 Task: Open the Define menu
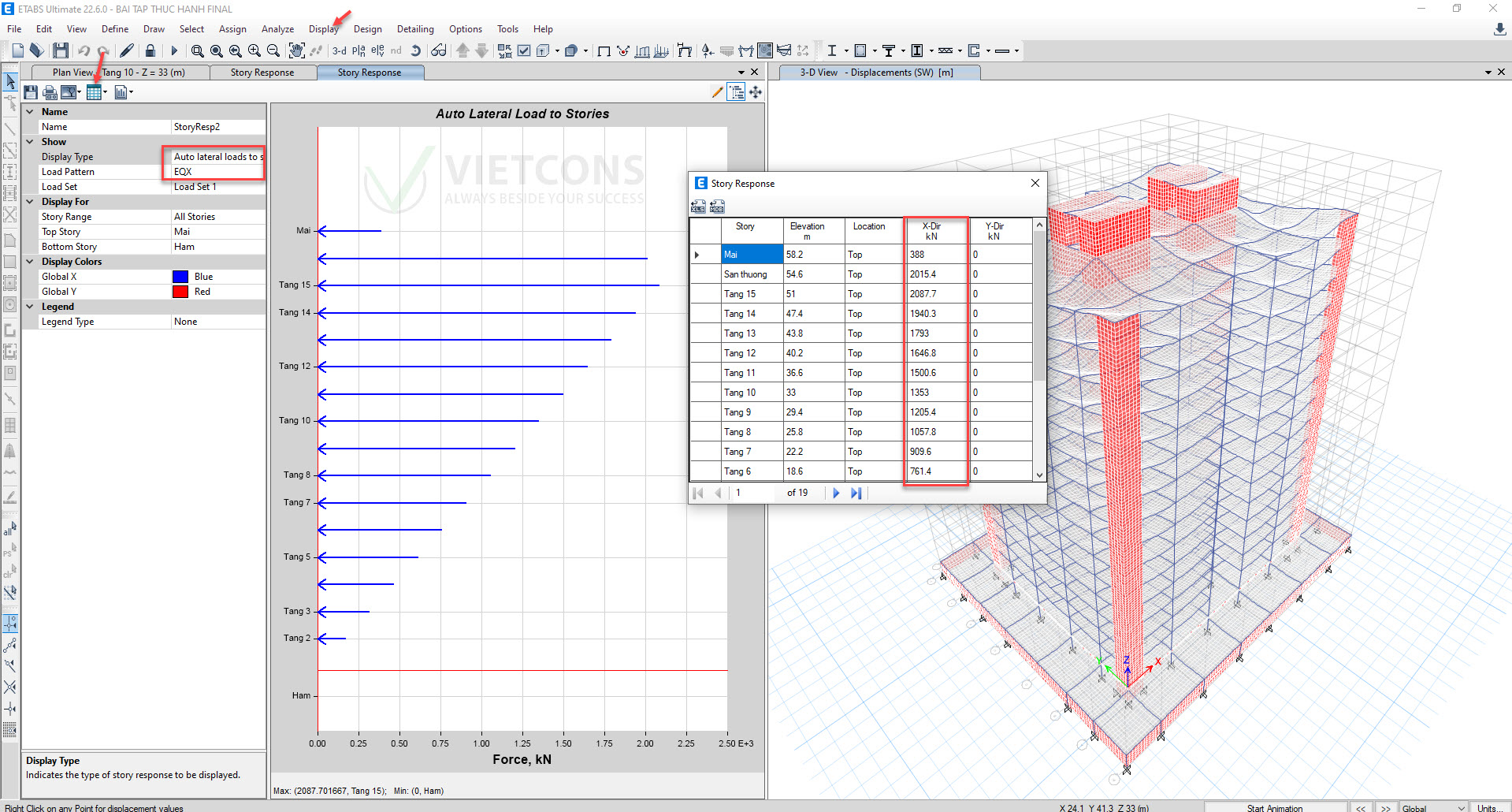(115, 29)
